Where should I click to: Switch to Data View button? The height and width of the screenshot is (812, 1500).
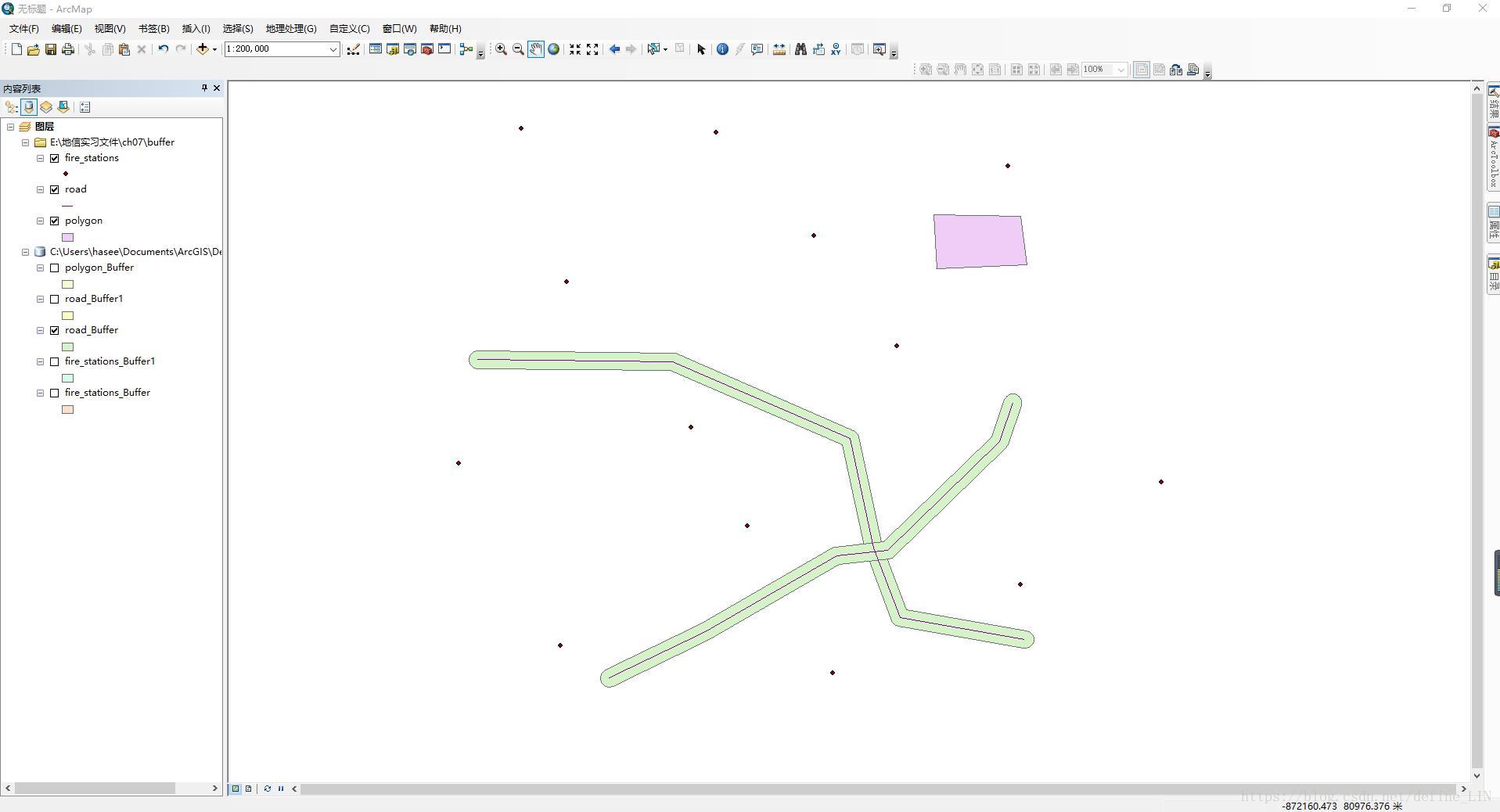point(236,789)
